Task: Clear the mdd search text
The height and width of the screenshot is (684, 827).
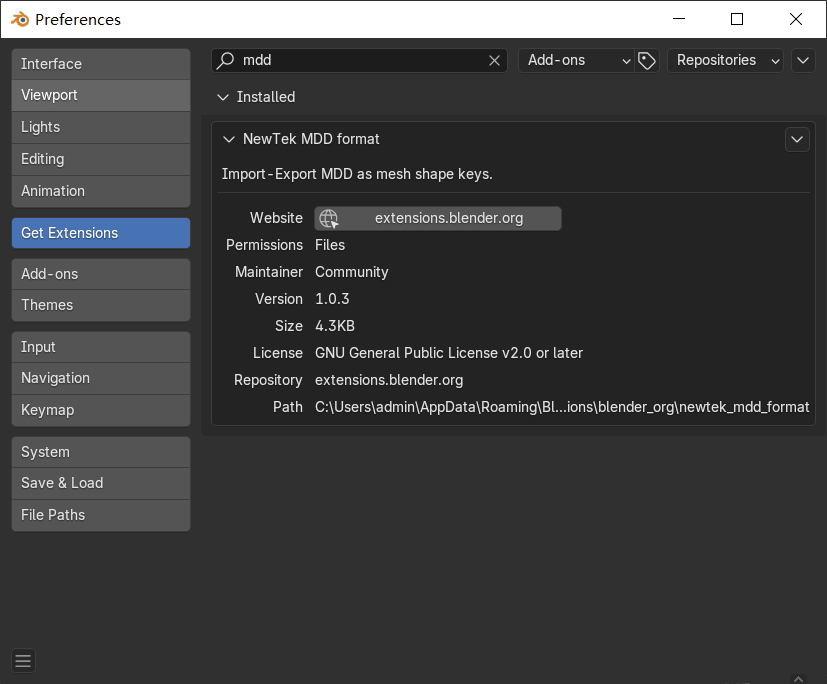Action: (x=494, y=61)
